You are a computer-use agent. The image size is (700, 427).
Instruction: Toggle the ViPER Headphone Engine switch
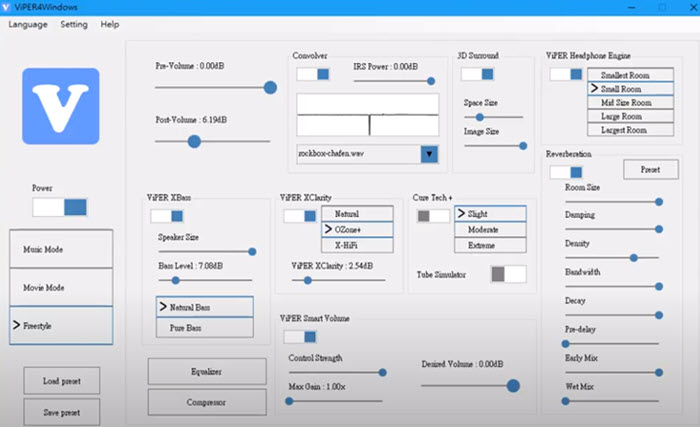tap(566, 74)
